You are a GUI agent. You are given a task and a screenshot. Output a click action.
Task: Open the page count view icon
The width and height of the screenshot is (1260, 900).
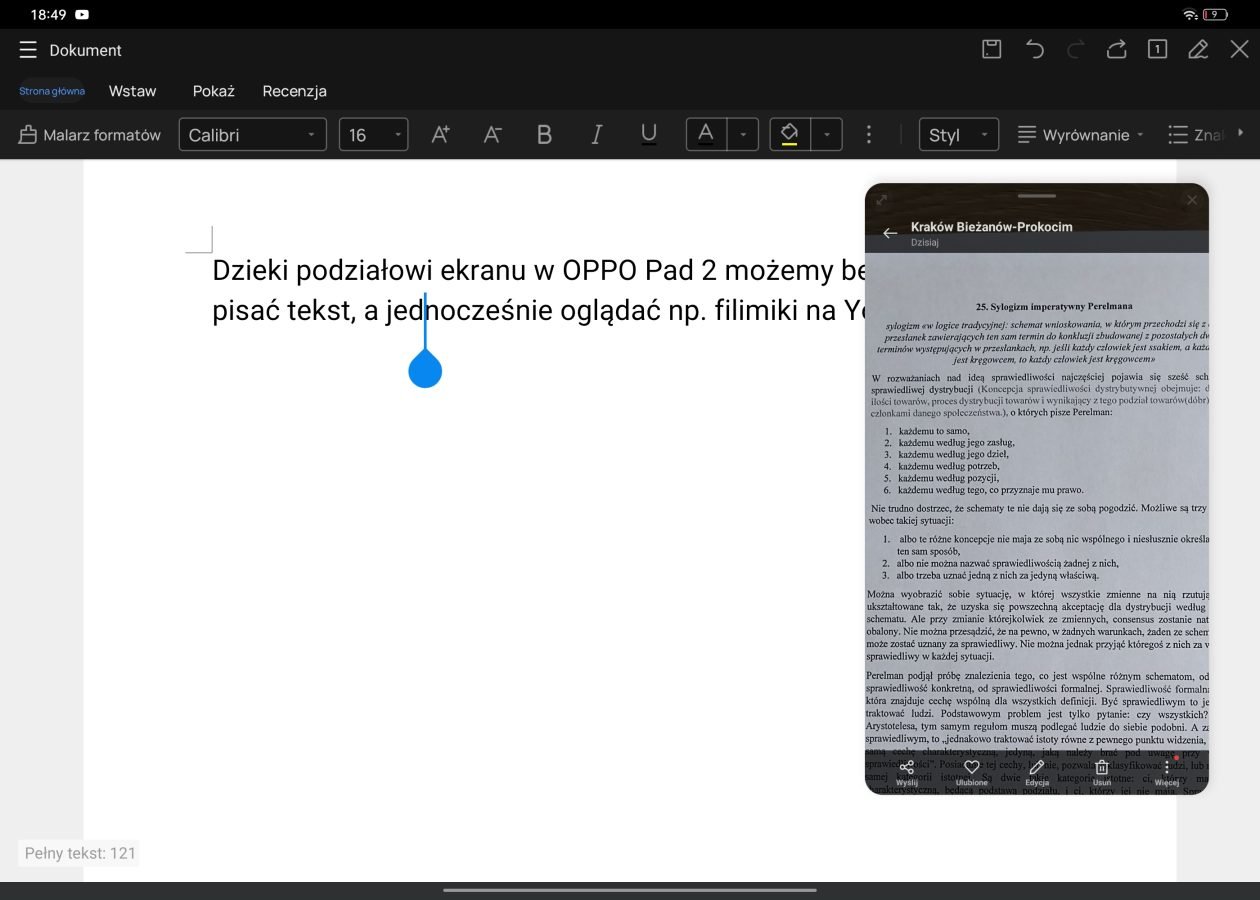(1157, 49)
